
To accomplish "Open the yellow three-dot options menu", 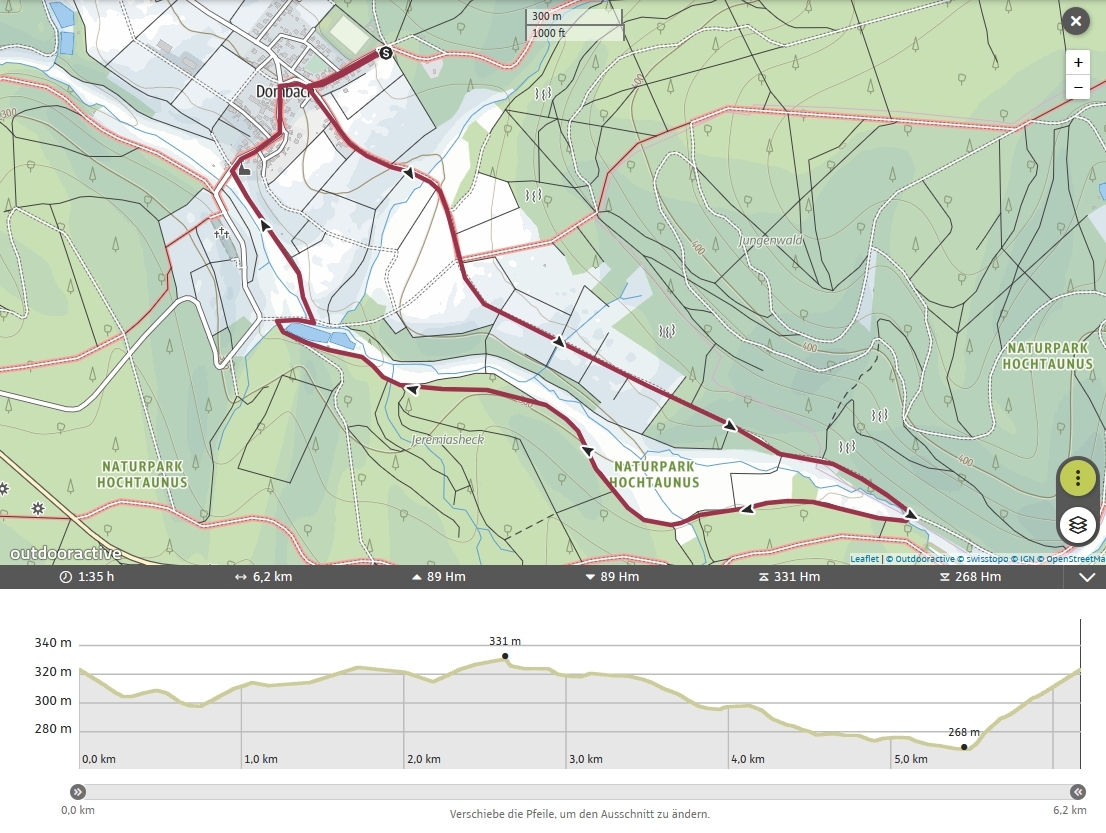I will [x=1077, y=478].
